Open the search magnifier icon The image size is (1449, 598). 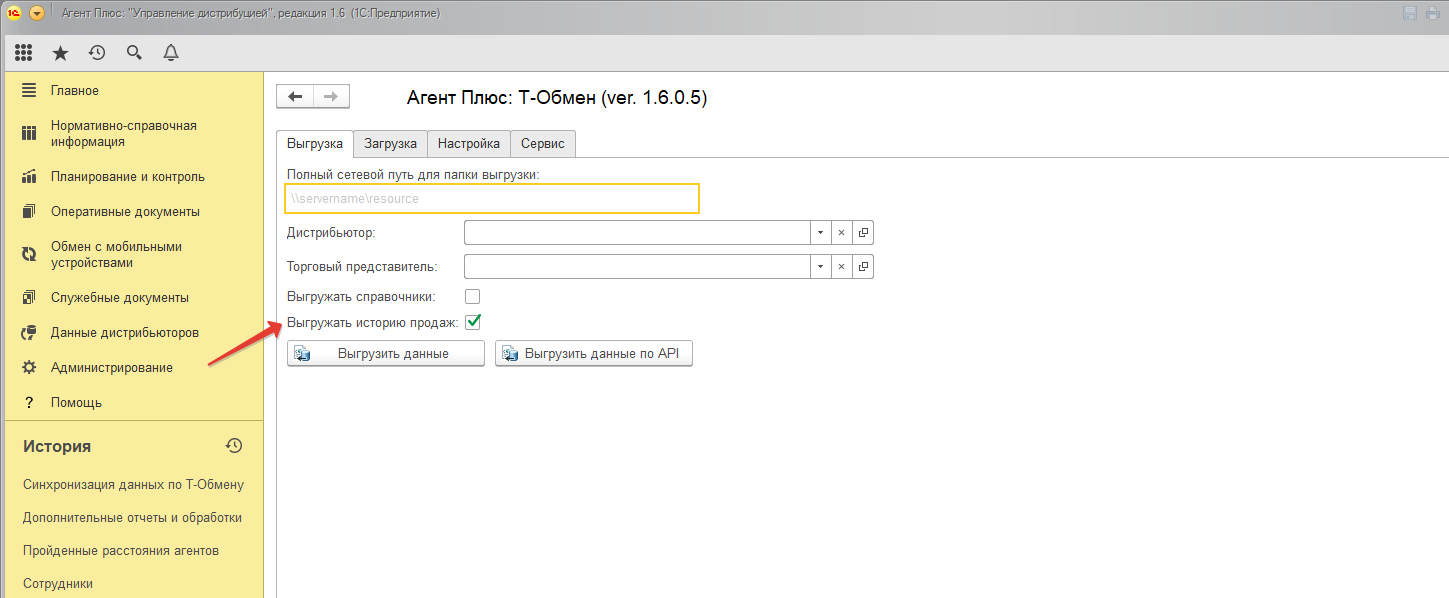(134, 52)
